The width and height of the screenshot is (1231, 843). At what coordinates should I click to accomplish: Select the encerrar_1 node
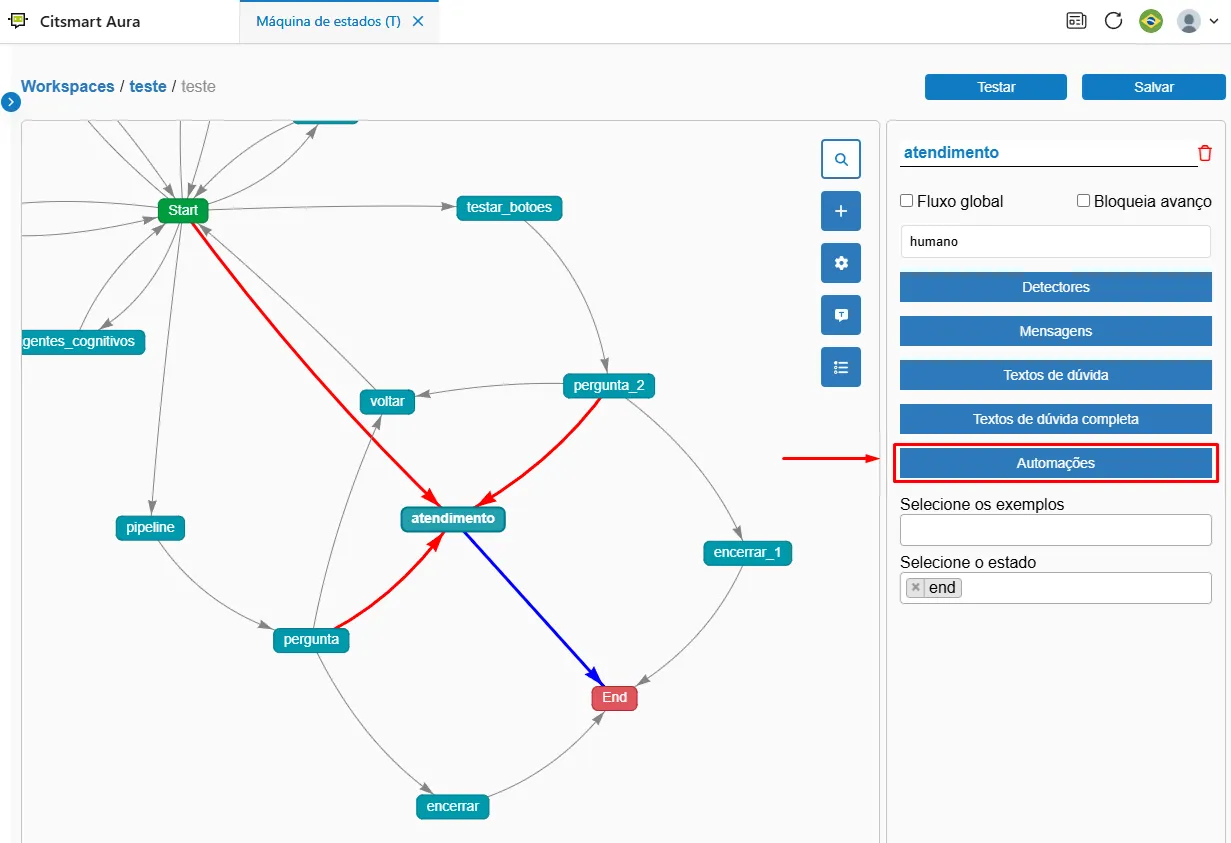pos(748,553)
